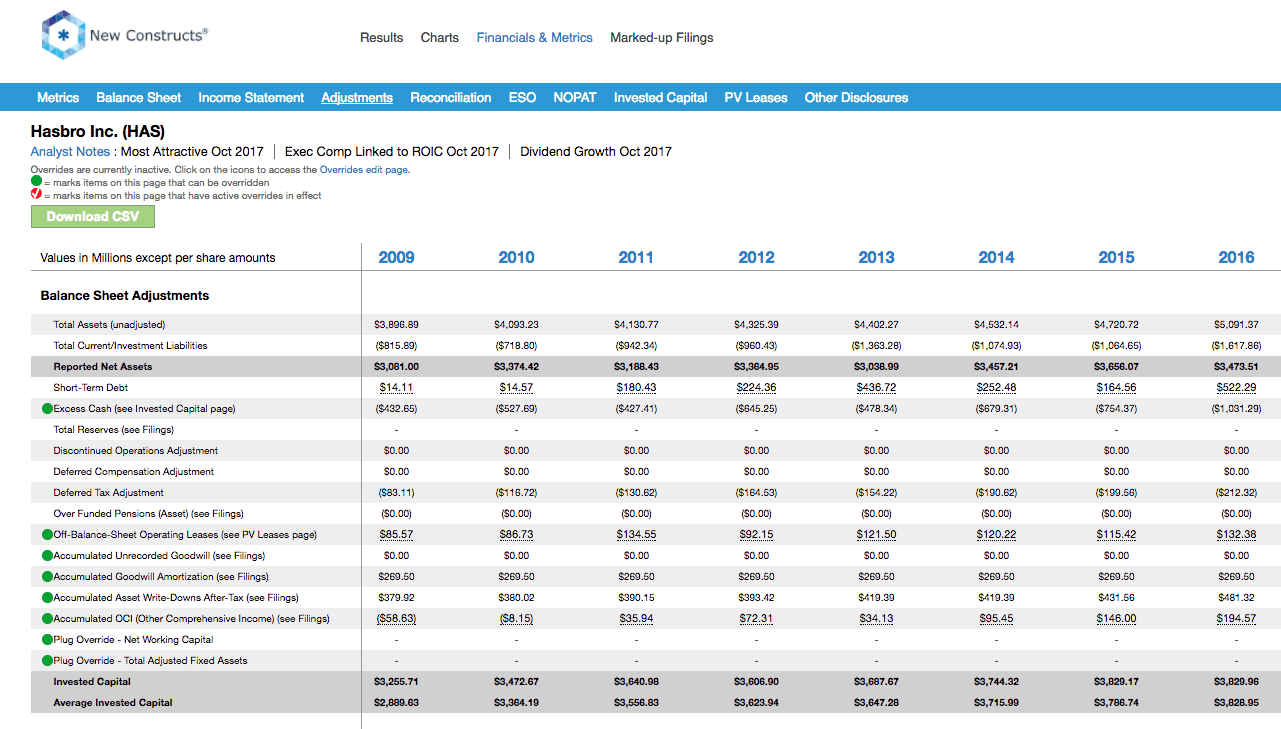The width and height of the screenshot is (1281, 729).
Task: Click 2009 Reported Net Assets value $3,081.00
Action: [x=396, y=367]
